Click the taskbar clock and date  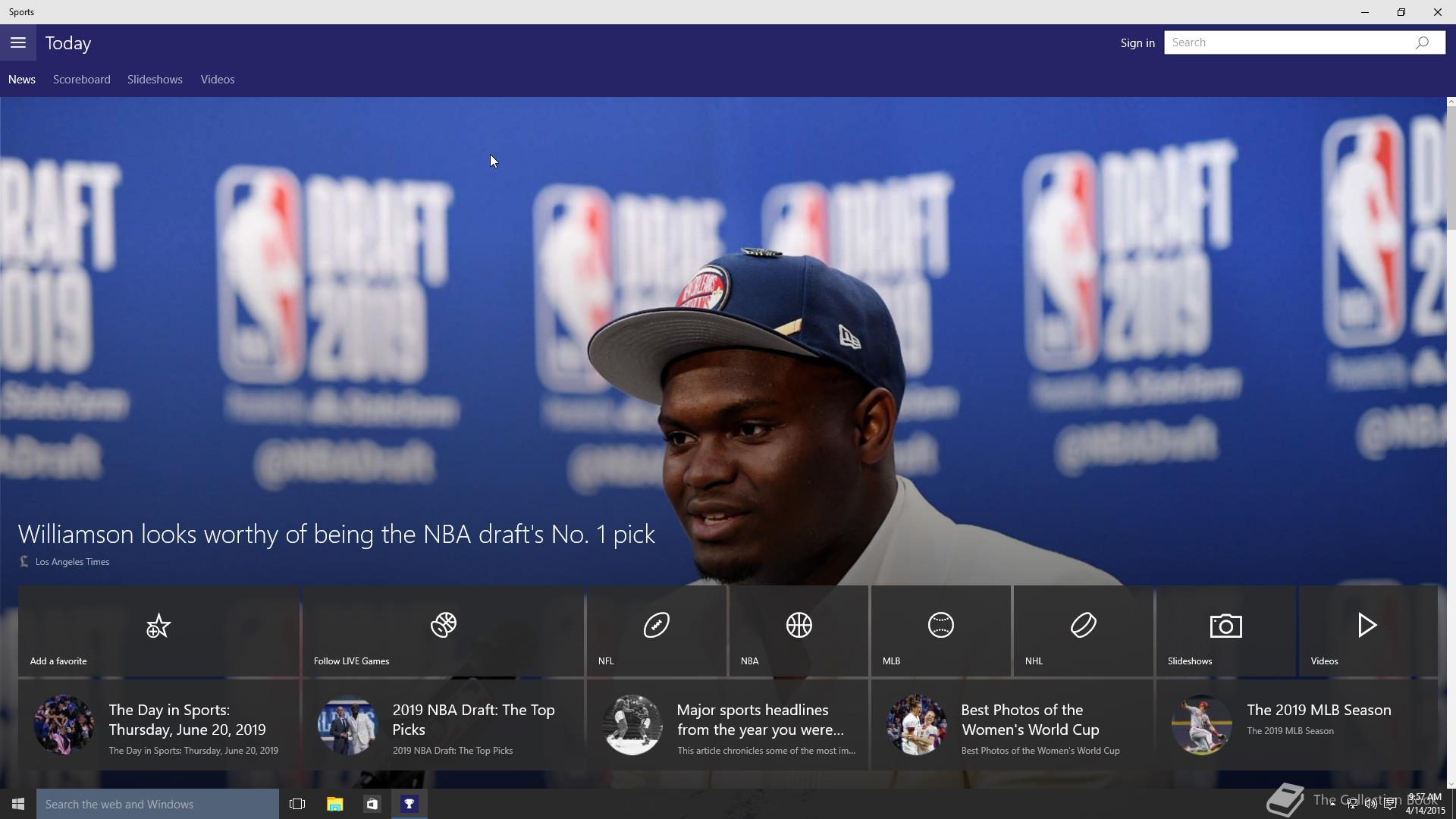(1425, 804)
